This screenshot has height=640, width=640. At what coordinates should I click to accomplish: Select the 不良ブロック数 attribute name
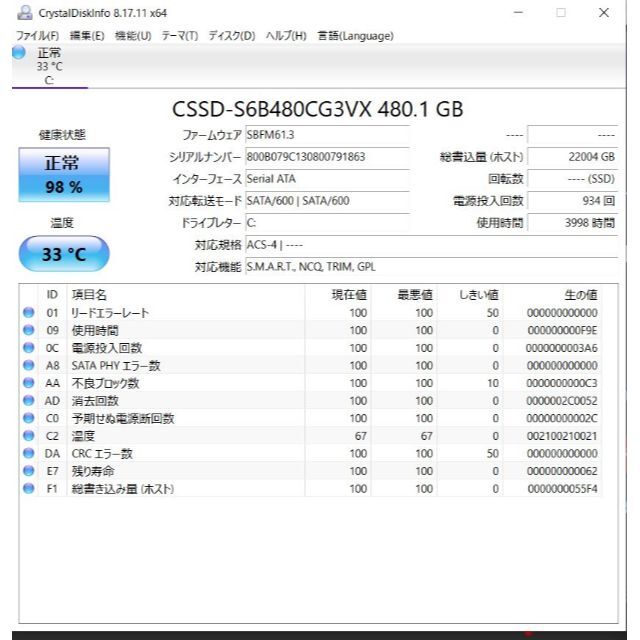click(105, 383)
